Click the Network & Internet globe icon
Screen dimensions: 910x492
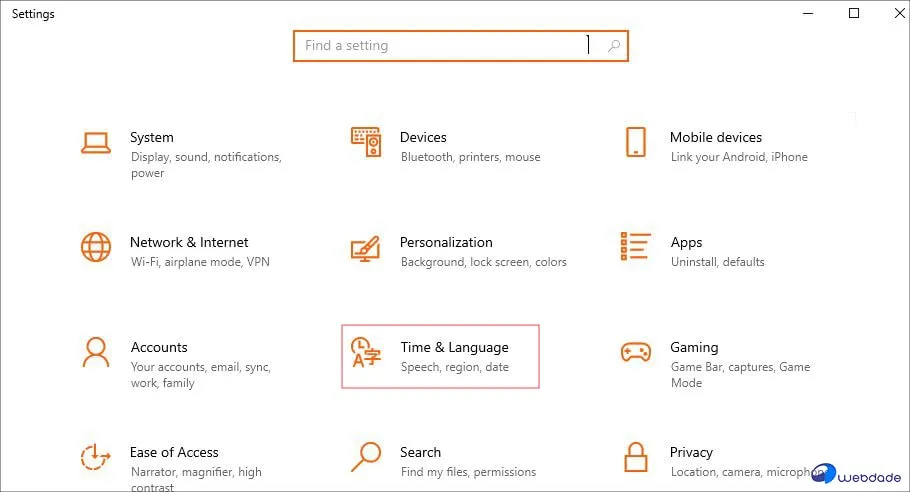coord(96,247)
